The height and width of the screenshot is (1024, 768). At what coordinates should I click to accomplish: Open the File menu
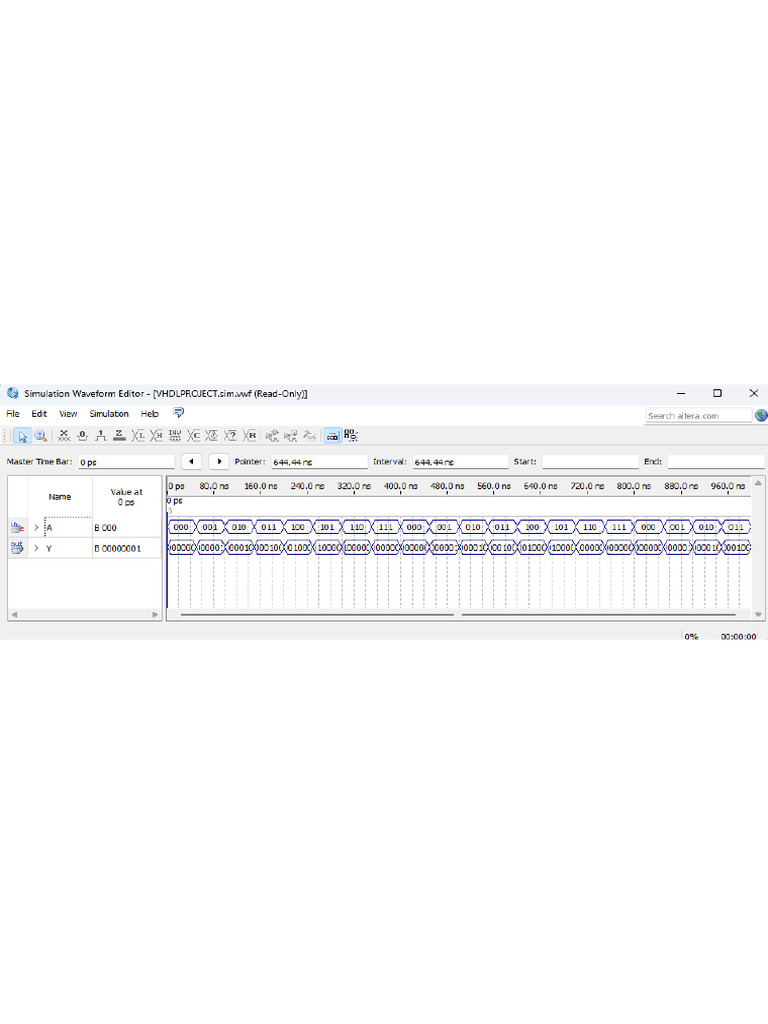[13, 414]
